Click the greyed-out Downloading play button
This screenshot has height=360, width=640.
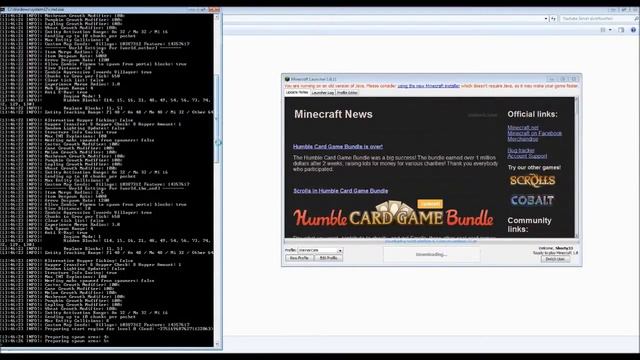[431, 254]
